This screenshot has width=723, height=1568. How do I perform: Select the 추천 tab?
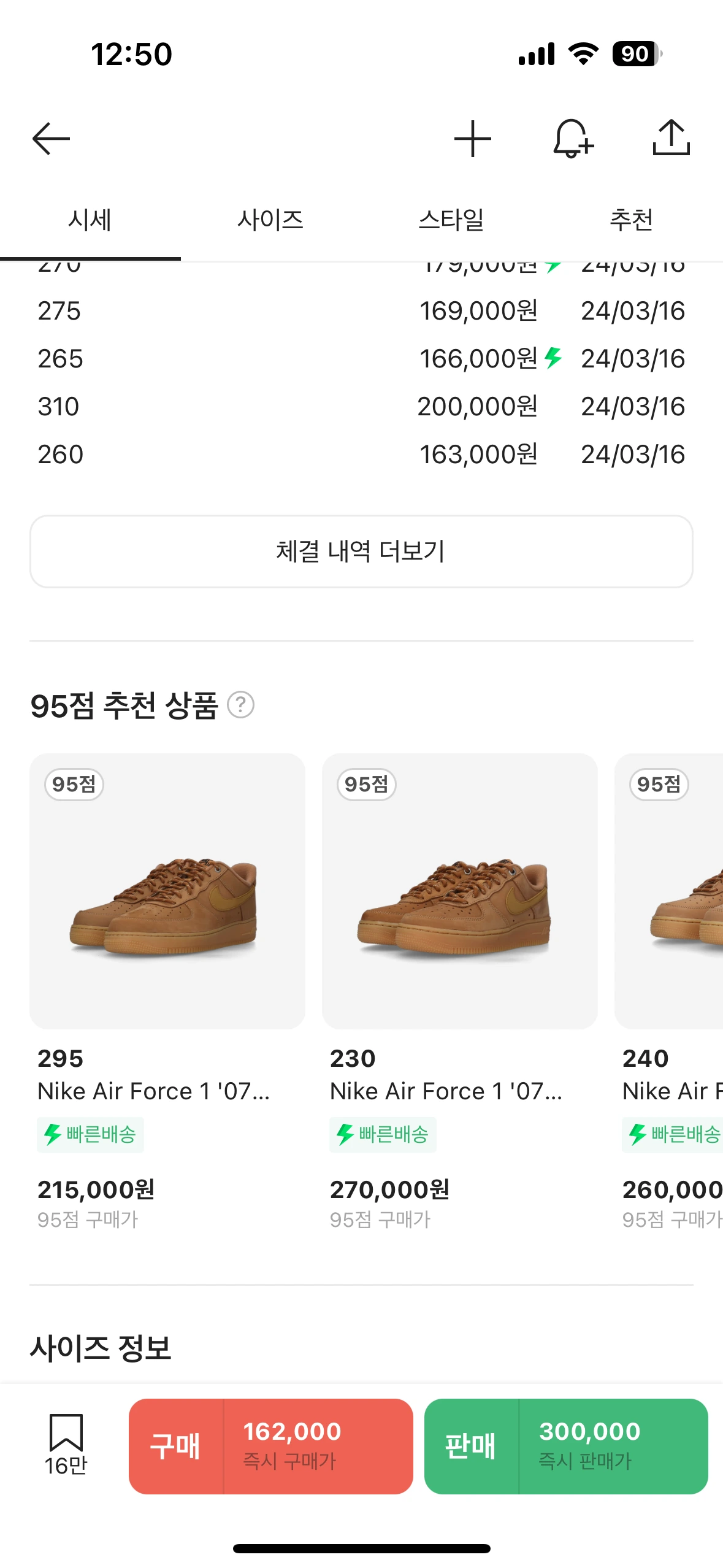tap(632, 220)
